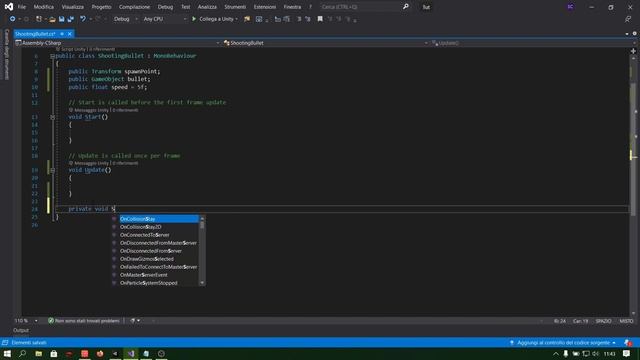The width and height of the screenshot is (640, 360).
Task: Click Aggiungi al controllo del codice sorgente
Action: tap(563, 343)
